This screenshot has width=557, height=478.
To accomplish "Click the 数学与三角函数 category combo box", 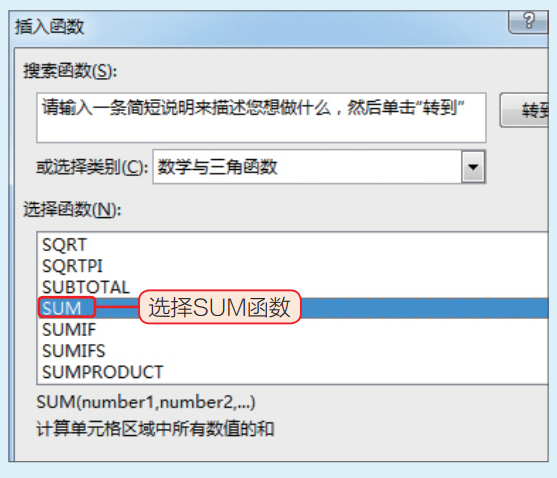I will pos(319,167).
